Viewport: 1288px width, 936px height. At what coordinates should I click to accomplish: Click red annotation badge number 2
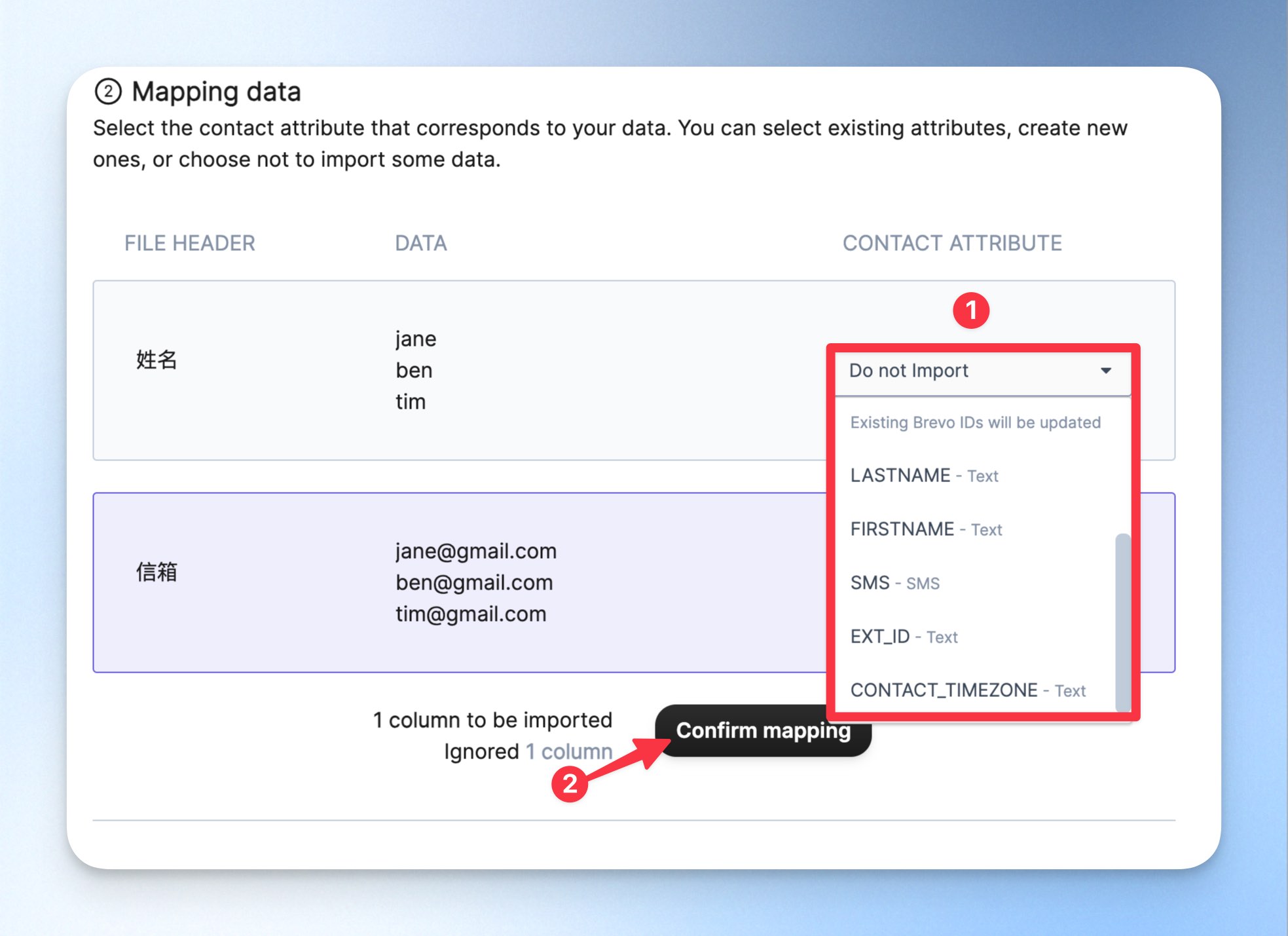(570, 784)
